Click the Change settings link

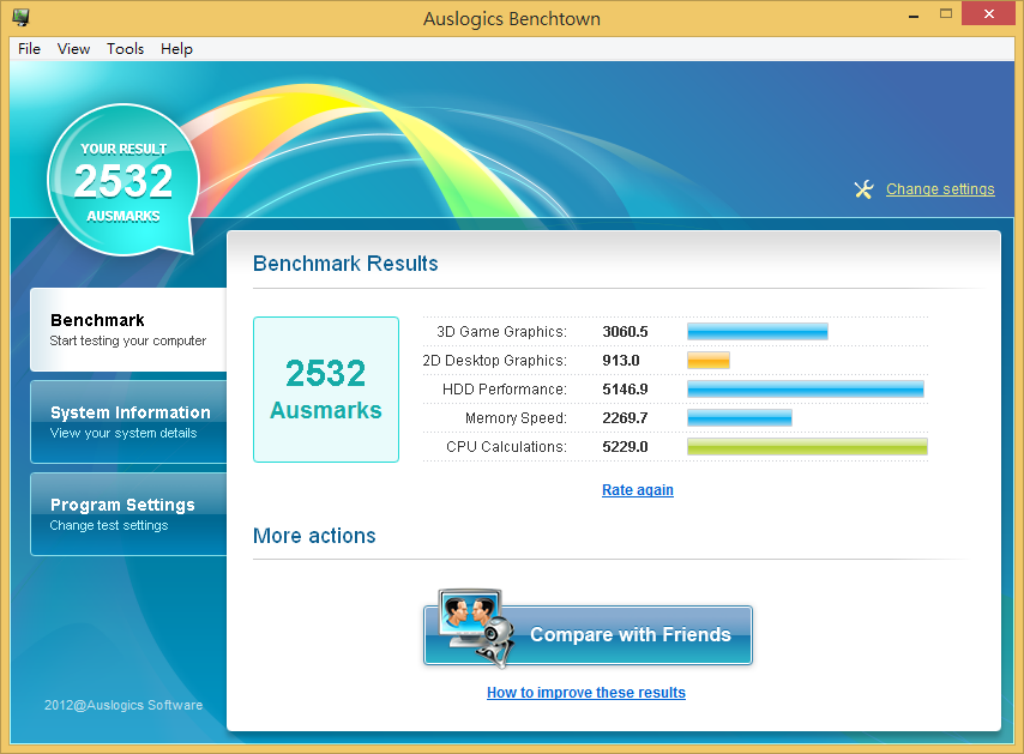coord(940,189)
